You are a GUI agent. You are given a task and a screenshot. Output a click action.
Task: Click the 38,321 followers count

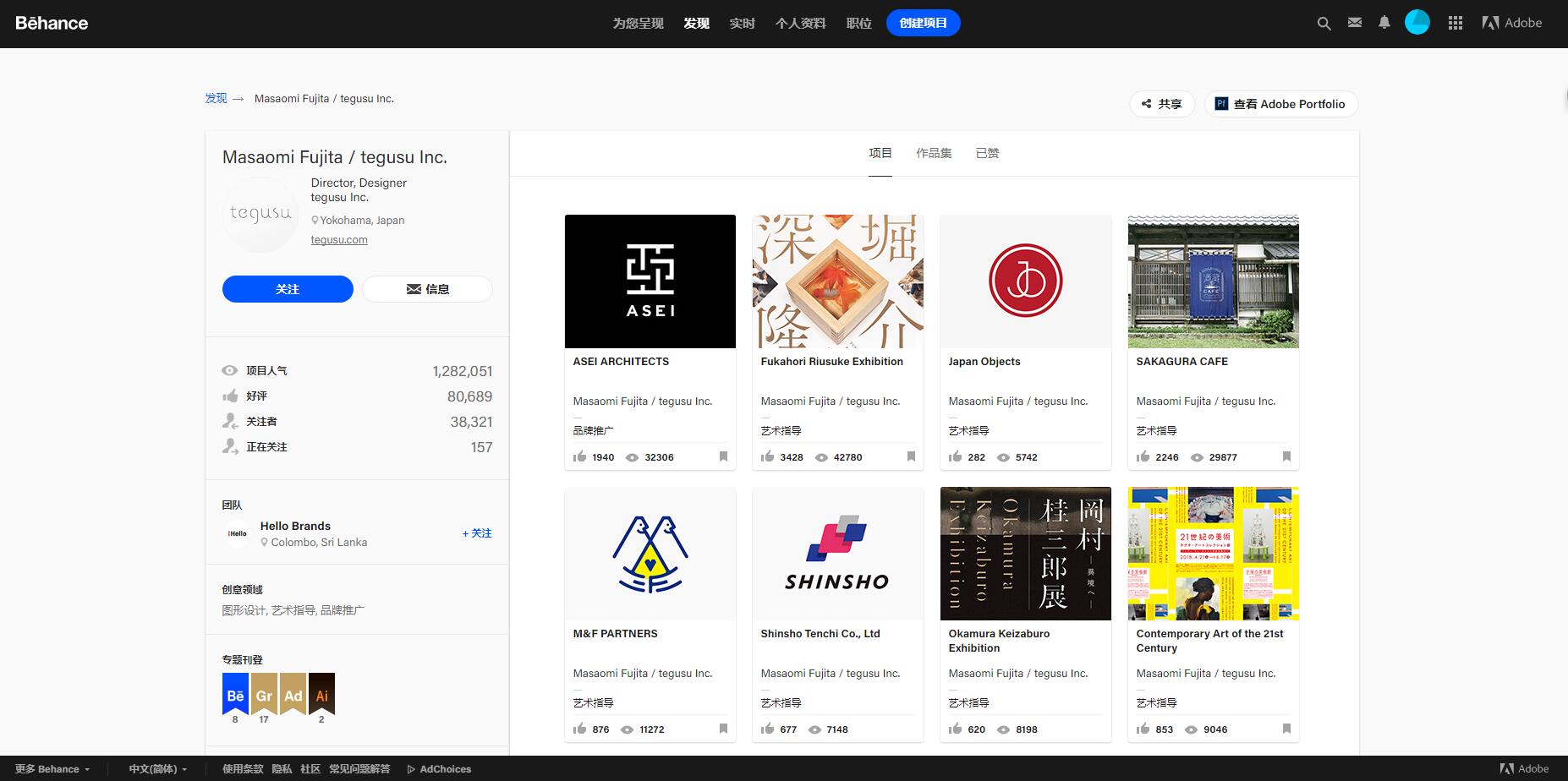471,422
